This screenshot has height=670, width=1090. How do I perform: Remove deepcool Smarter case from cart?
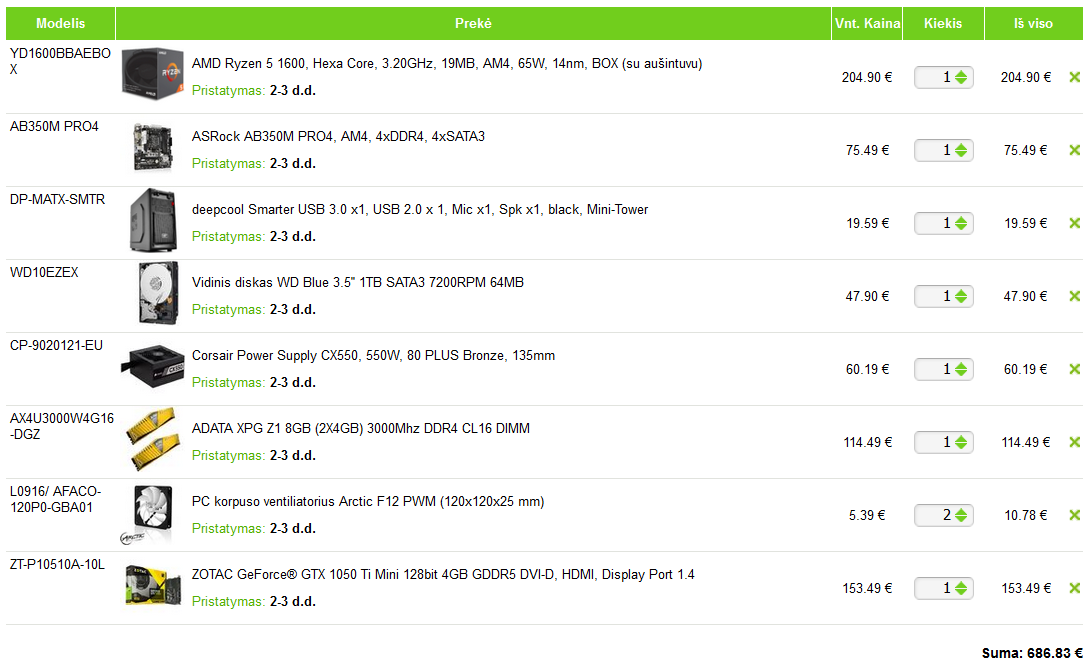click(x=1074, y=223)
